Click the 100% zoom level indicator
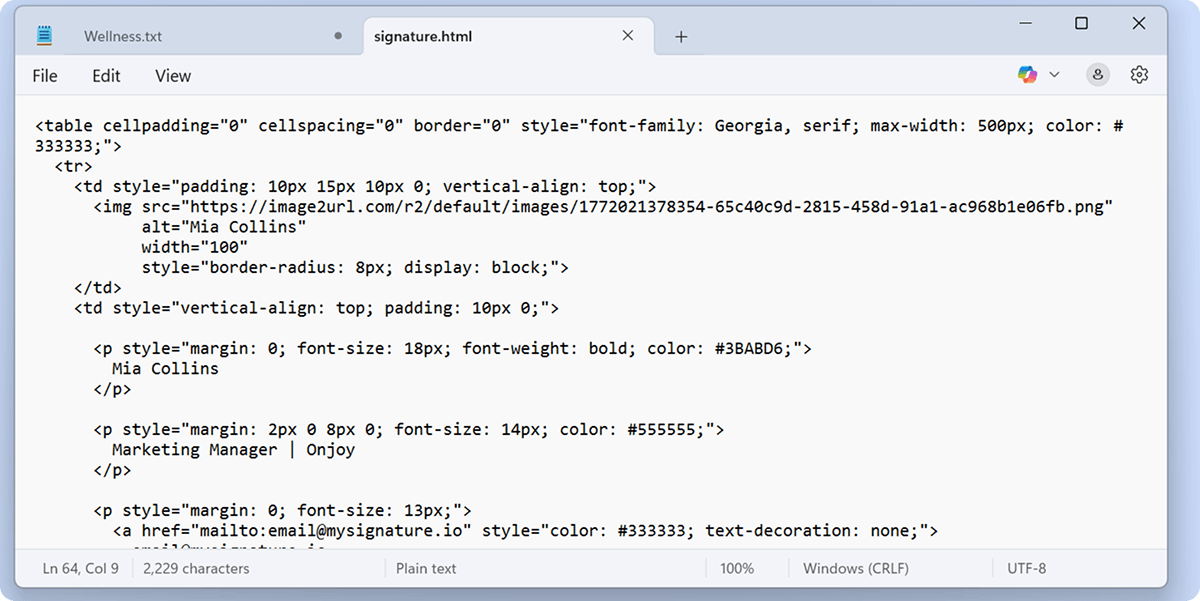The width and height of the screenshot is (1200, 601). tap(737, 568)
